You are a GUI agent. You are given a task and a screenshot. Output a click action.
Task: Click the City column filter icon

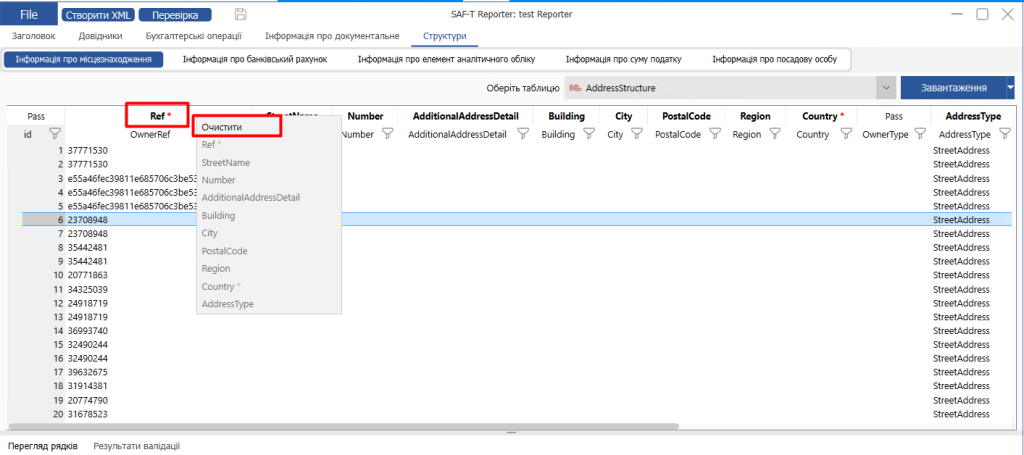tap(637, 134)
